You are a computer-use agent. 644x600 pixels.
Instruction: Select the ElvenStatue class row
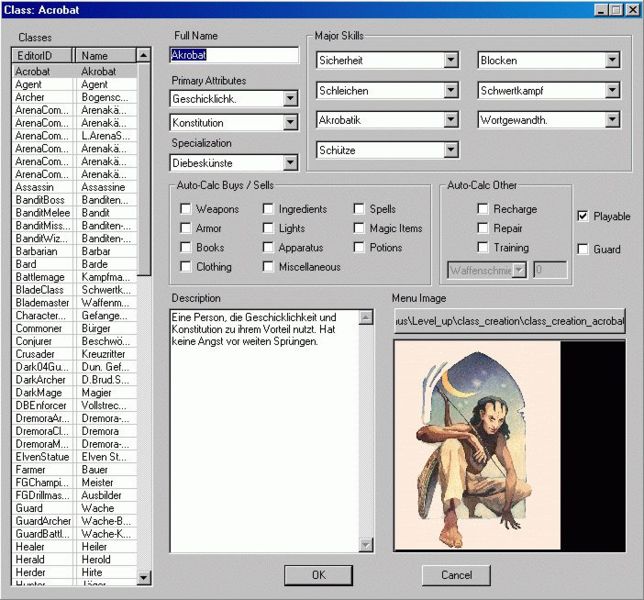(75, 457)
